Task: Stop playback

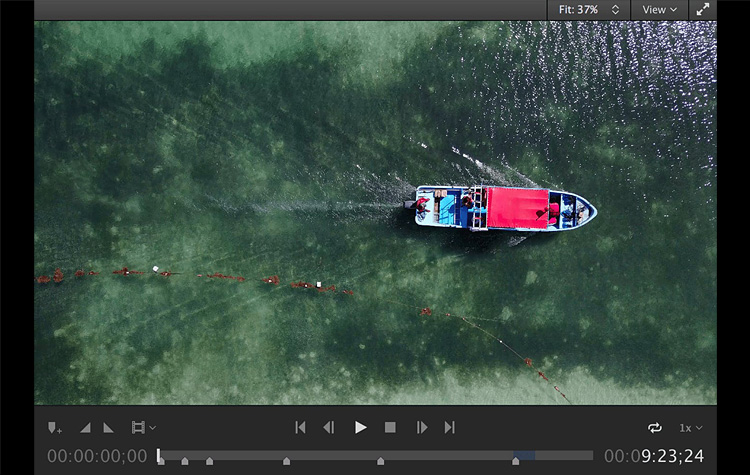Action: [x=390, y=427]
